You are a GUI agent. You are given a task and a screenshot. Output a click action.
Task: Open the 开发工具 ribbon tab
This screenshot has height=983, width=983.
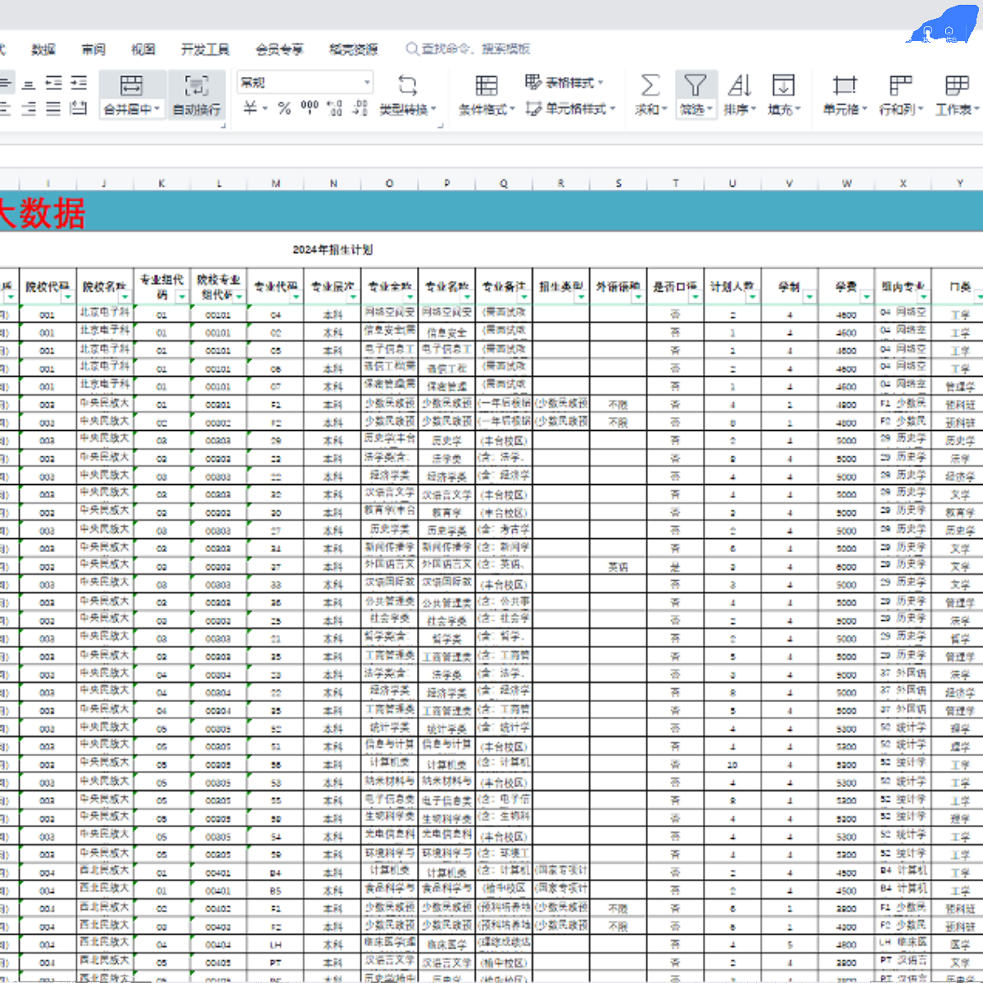coord(205,49)
